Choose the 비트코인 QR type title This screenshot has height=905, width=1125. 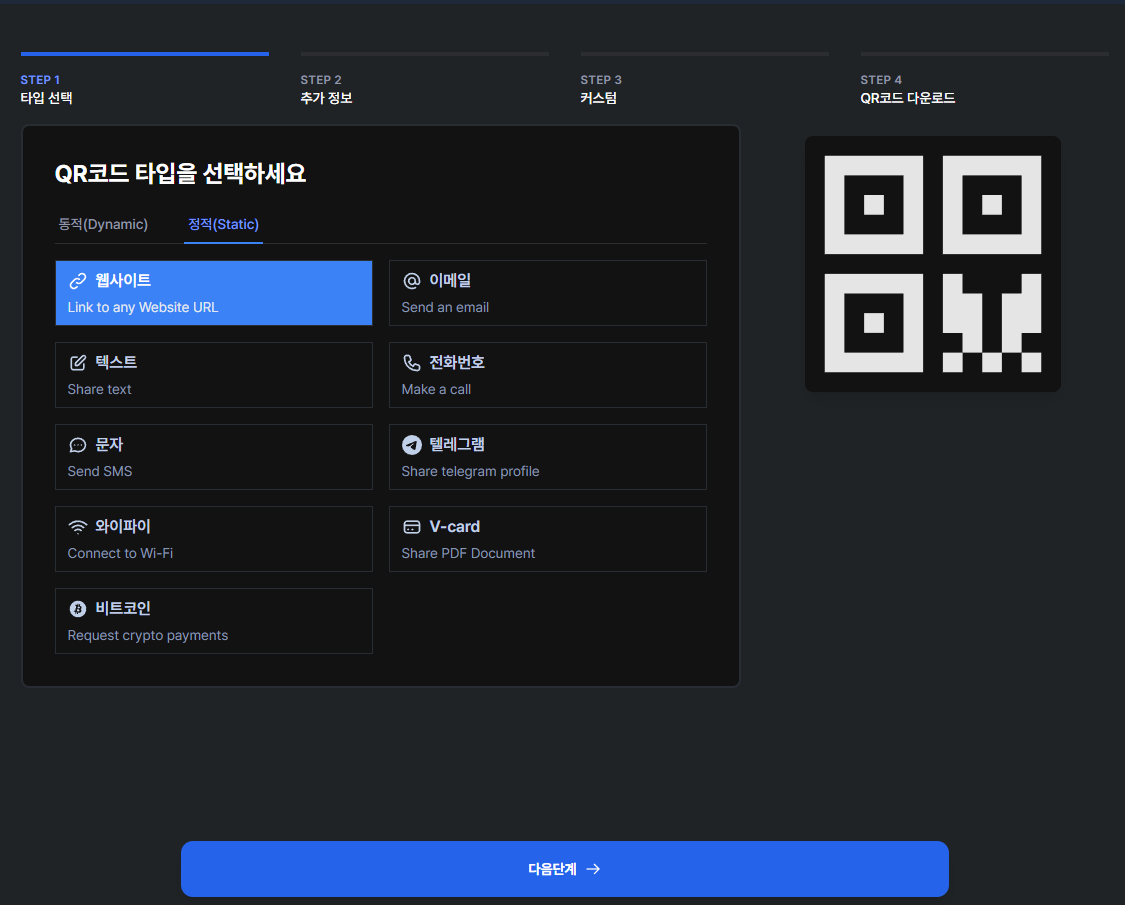coord(123,609)
